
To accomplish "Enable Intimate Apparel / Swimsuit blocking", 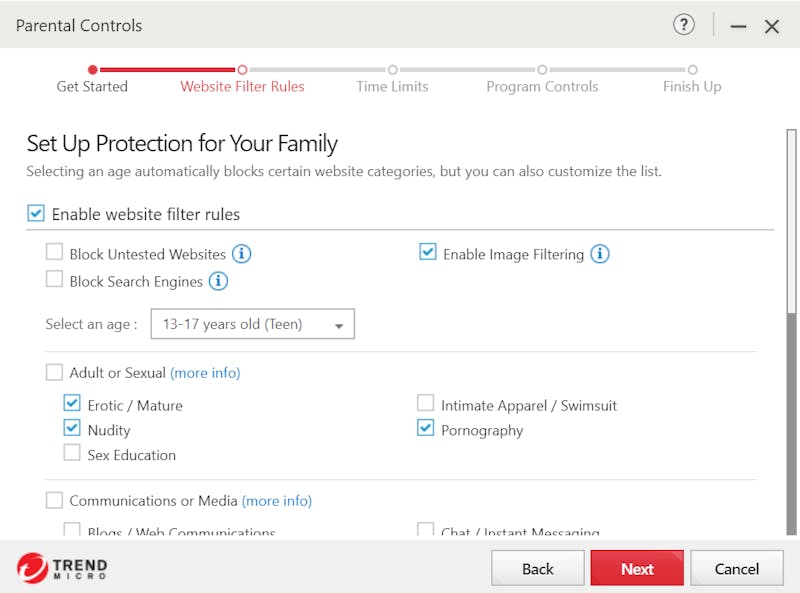I will click(426, 403).
